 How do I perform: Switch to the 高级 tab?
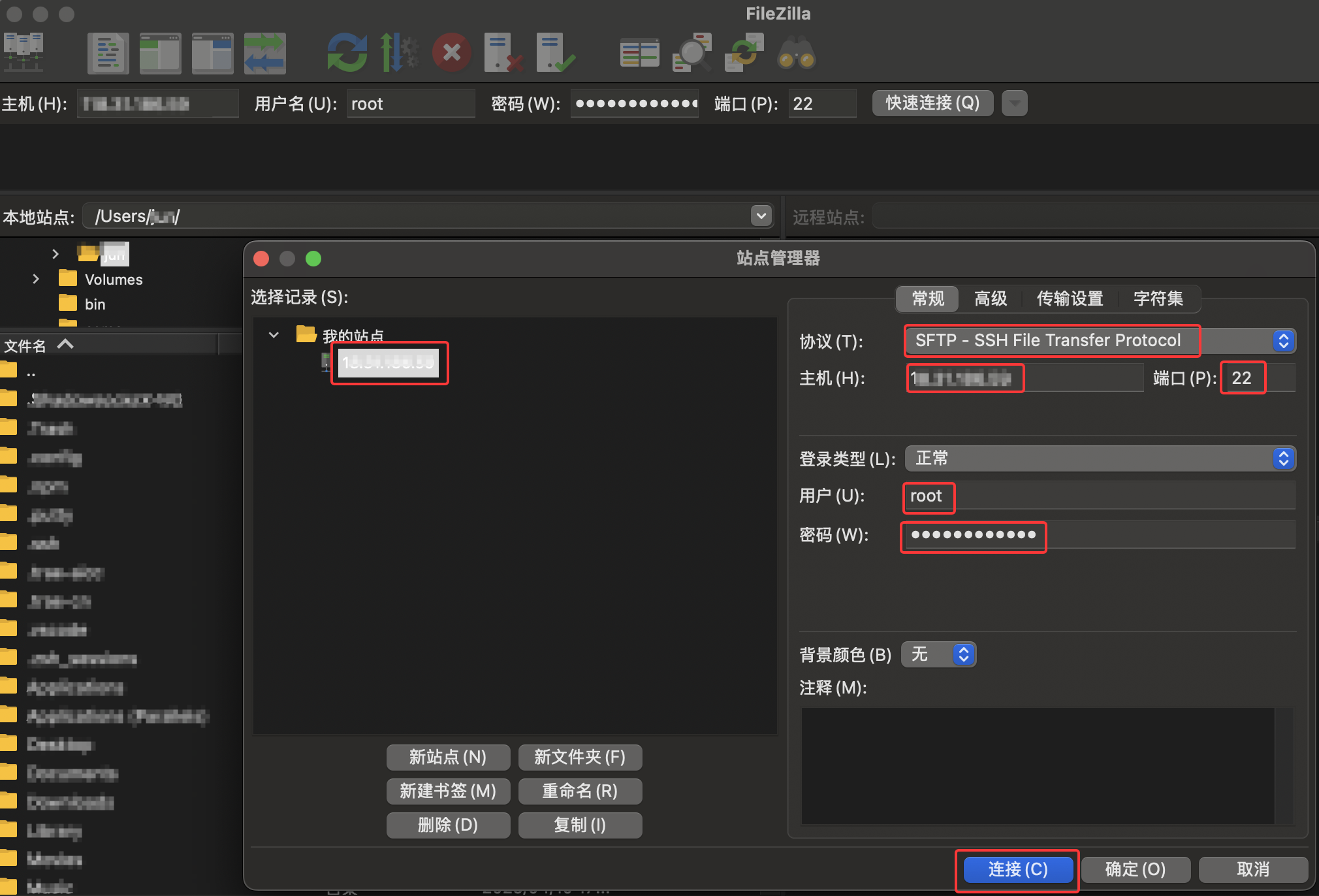pos(991,298)
